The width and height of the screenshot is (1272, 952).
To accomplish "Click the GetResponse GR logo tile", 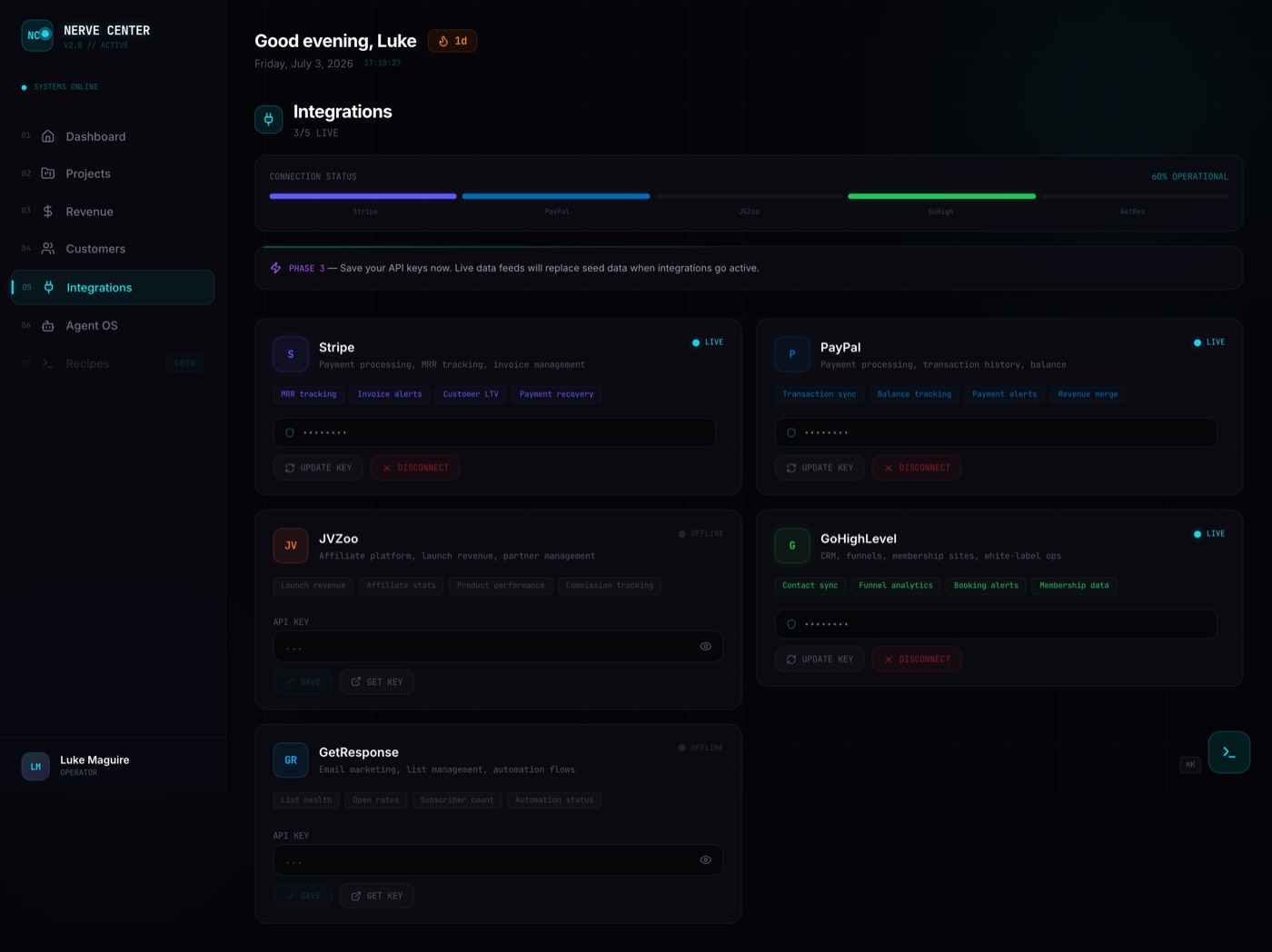I will pyautogui.click(x=291, y=760).
